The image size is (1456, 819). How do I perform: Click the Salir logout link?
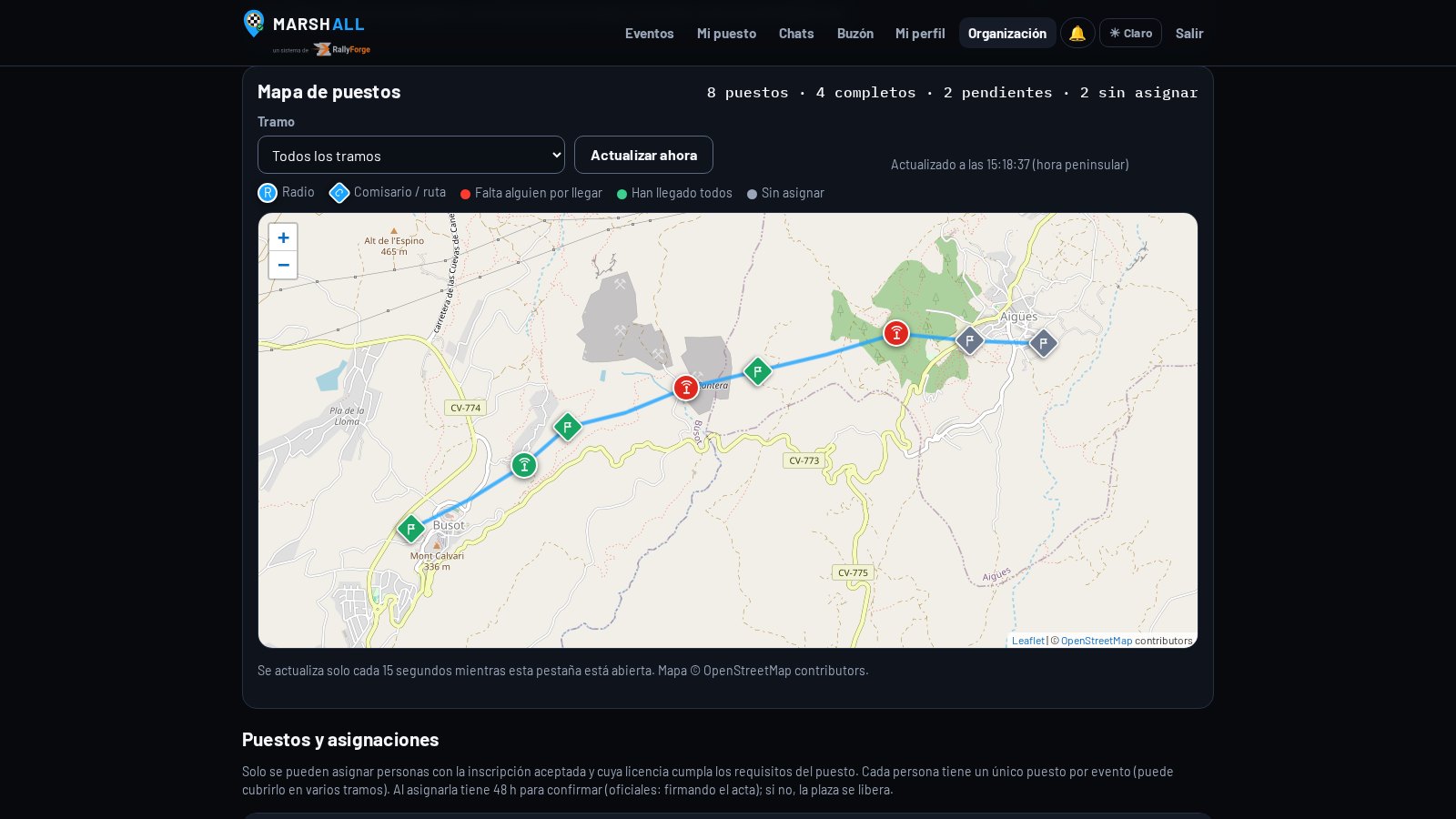coord(1189,33)
